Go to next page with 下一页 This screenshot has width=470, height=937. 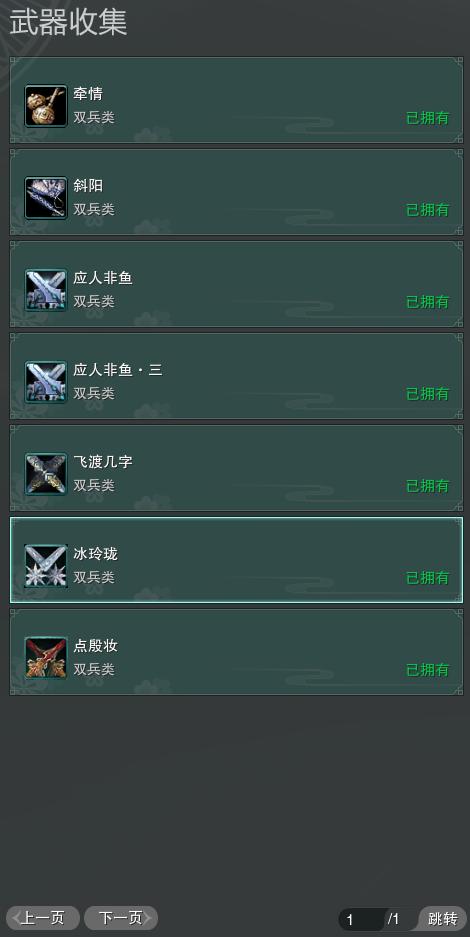[121, 918]
